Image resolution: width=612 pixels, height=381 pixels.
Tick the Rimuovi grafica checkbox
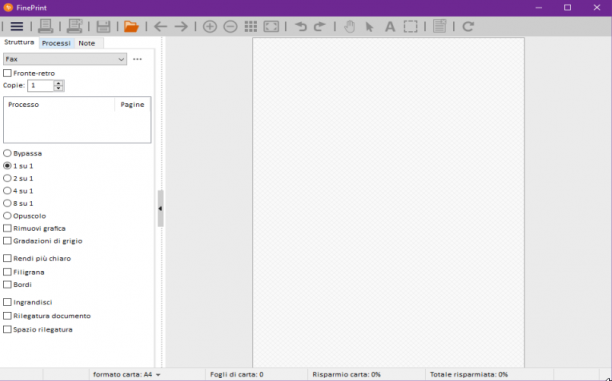(x=7, y=228)
